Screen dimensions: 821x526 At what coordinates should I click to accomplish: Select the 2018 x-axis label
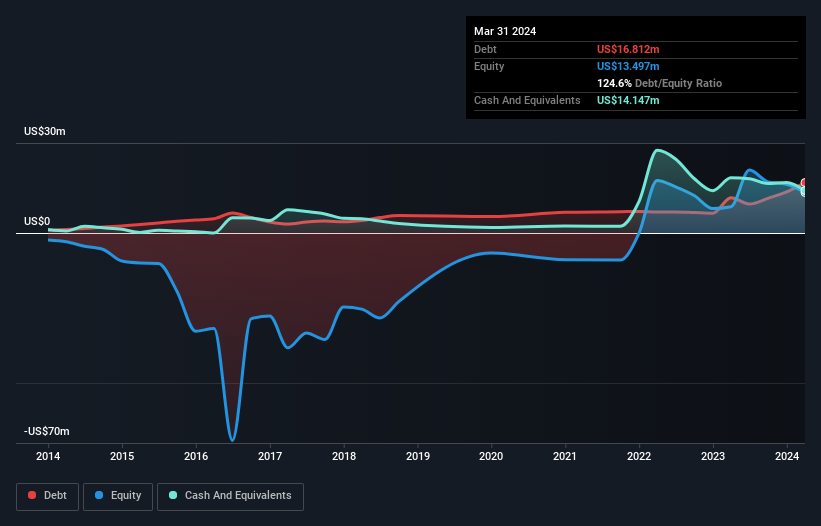[344, 456]
